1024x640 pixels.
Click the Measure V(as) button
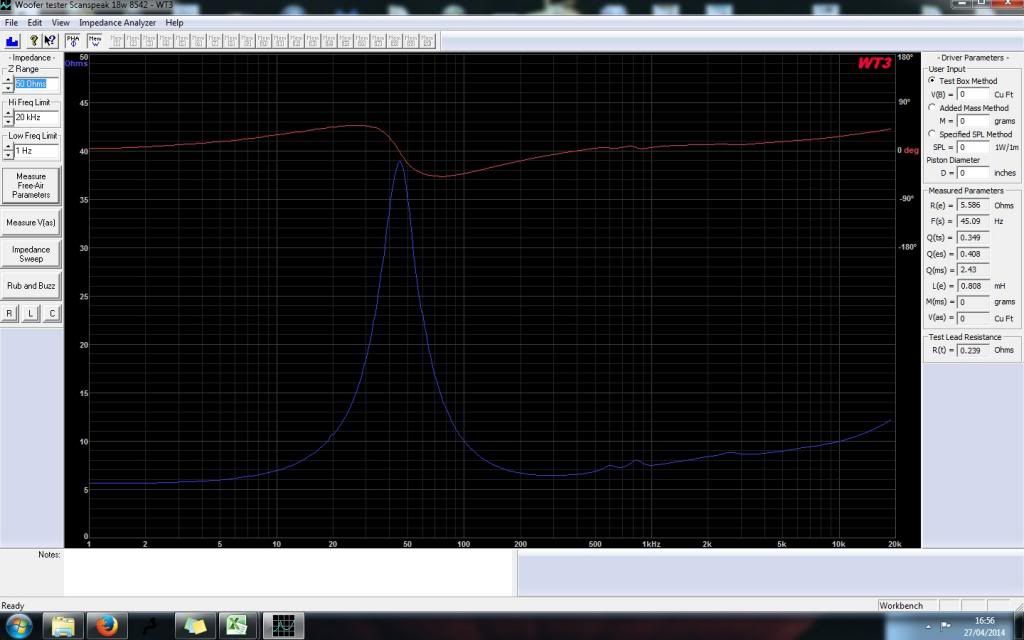pos(31,223)
